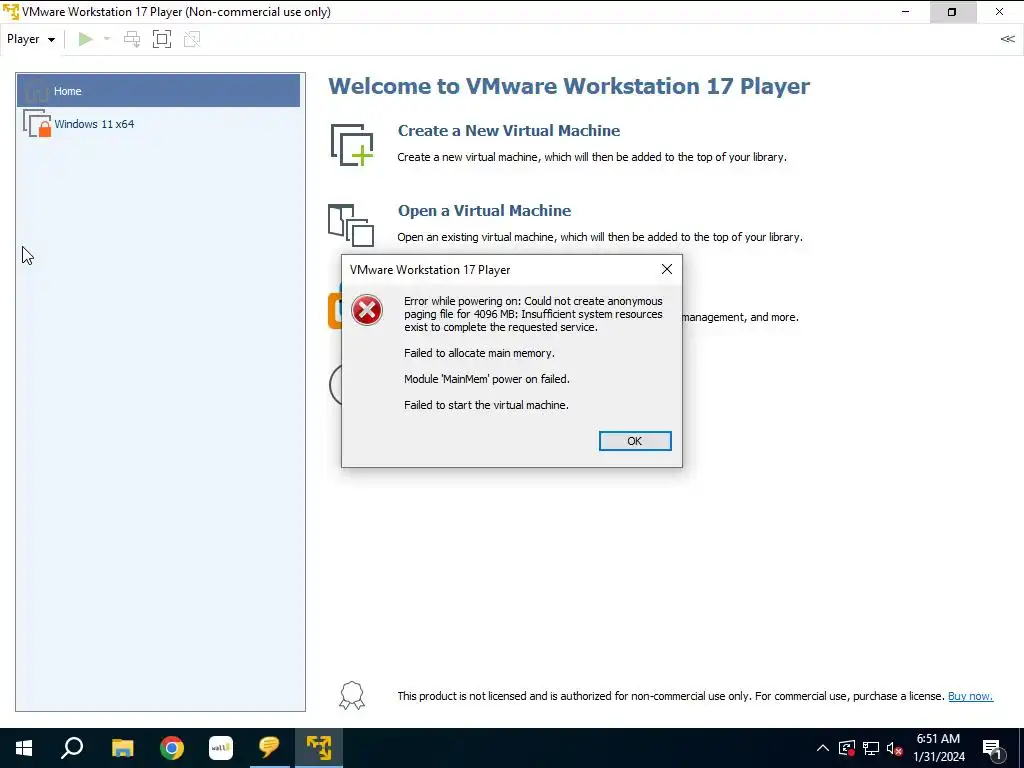This screenshot has height=768, width=1024.
Task: Open the Windows Start menu
Action: (x=24, y=748)
